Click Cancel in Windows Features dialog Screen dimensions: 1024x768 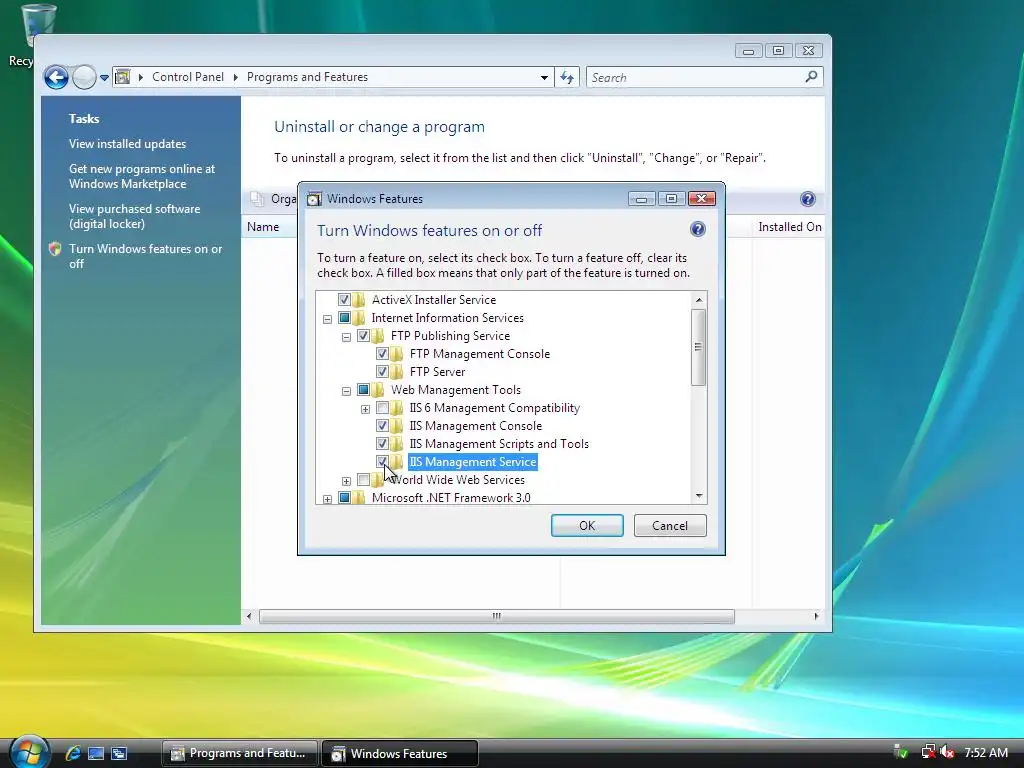pyautogui.click(x=670, y=526)
